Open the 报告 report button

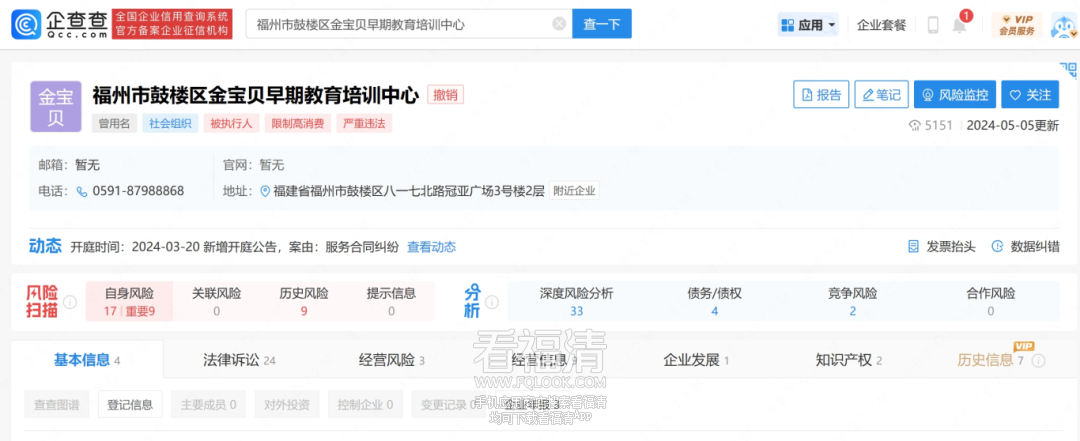click(x=820, y=95)
